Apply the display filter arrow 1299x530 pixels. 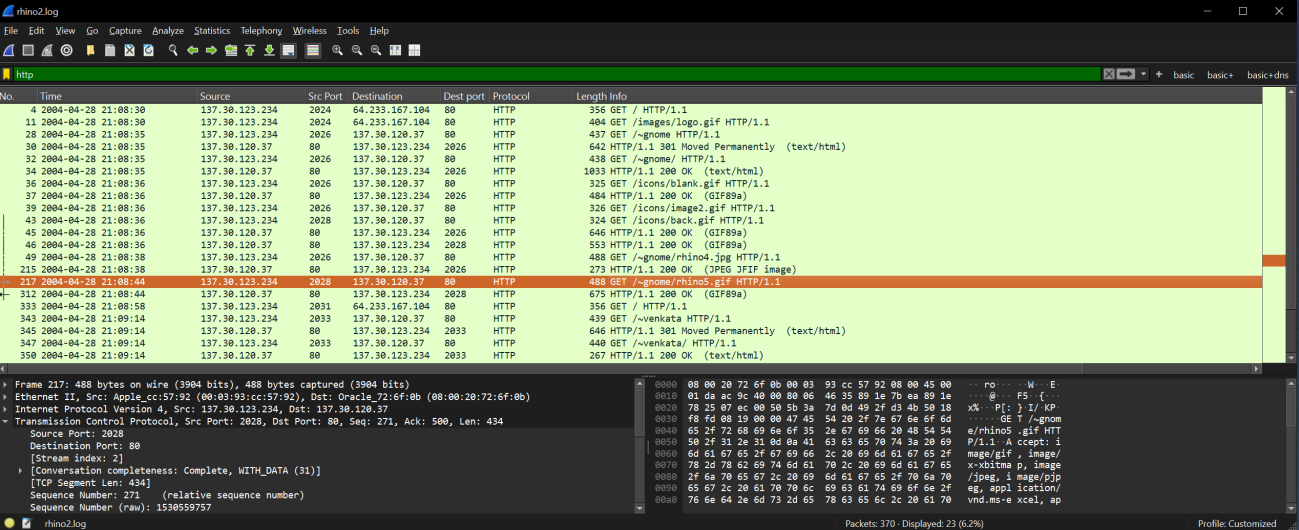(1126, 74)
